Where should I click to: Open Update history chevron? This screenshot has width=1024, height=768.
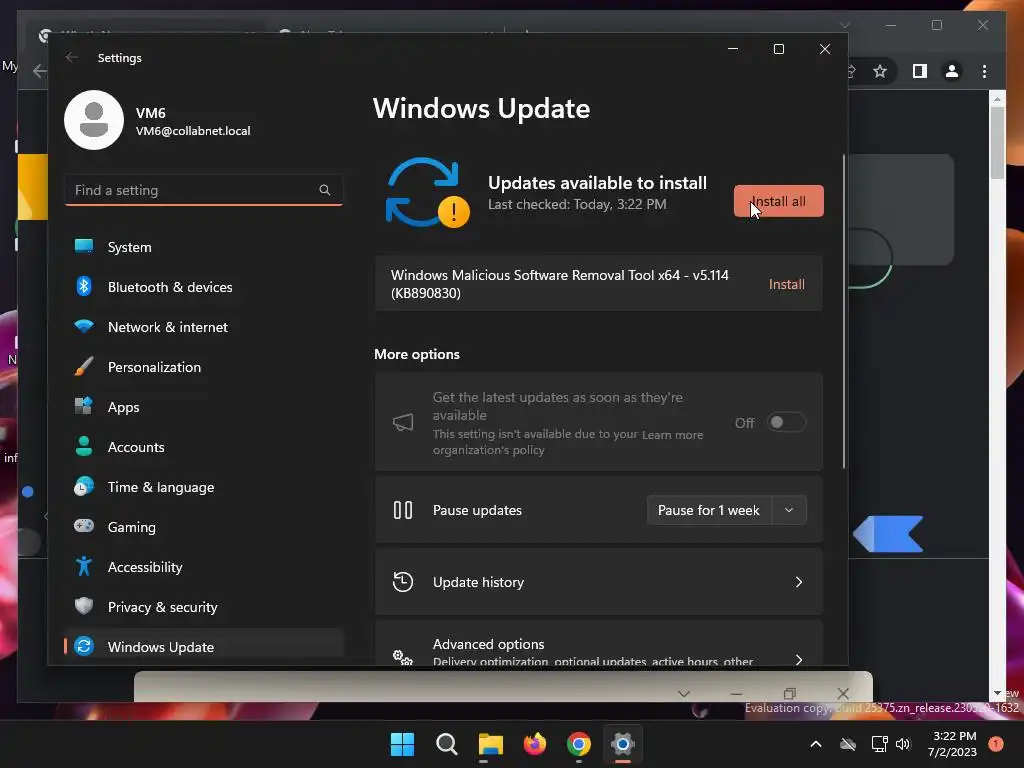pos(799,582)
